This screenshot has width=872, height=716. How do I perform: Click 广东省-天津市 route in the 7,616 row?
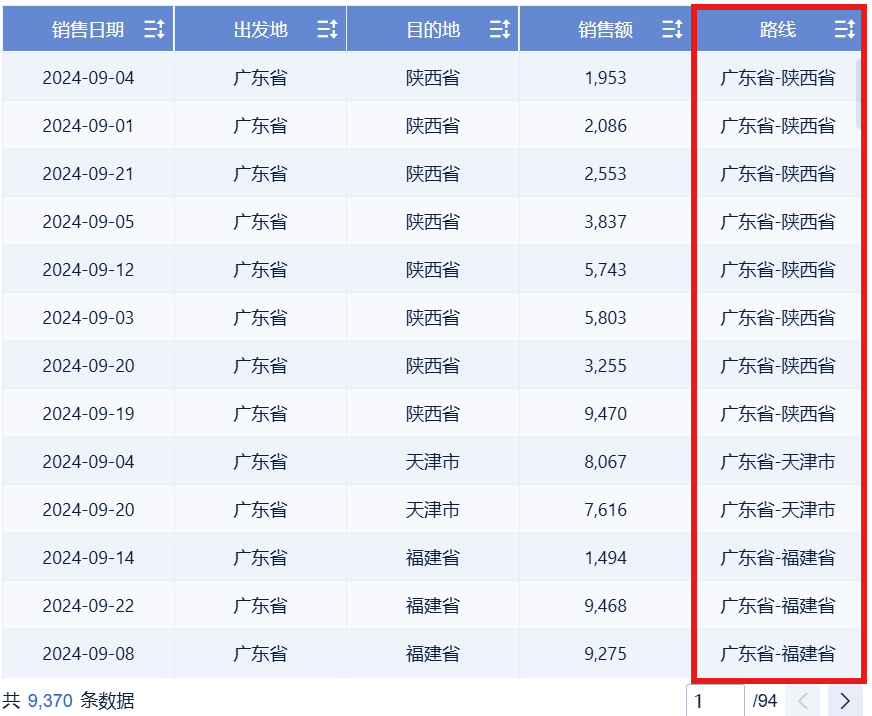(777, 510)
